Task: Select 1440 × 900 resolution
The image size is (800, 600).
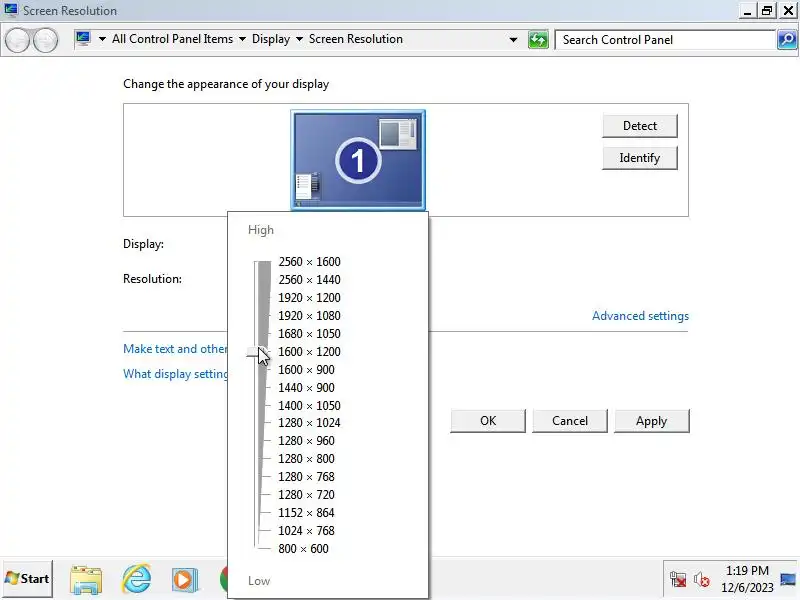Action: click(306, 388)
